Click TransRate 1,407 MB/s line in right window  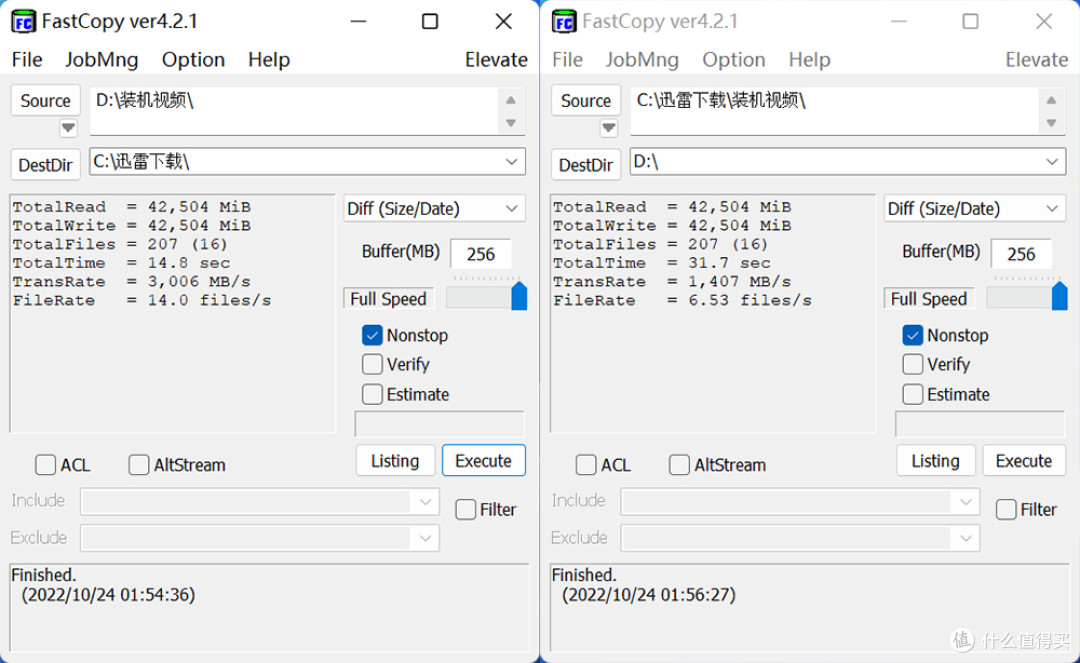pyautogui.click(x=672, y=282)
